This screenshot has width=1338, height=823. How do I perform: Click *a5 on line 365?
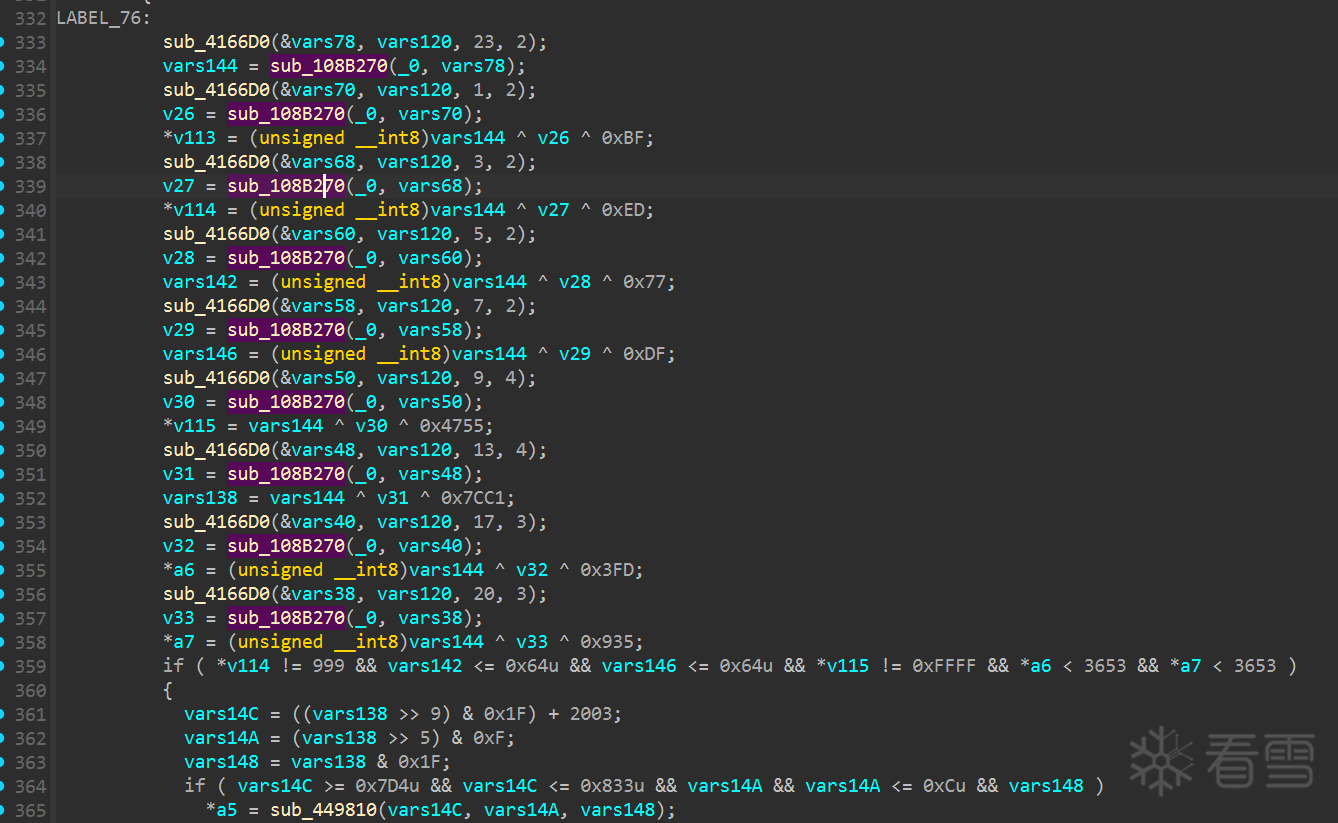[x=222, y=810]
